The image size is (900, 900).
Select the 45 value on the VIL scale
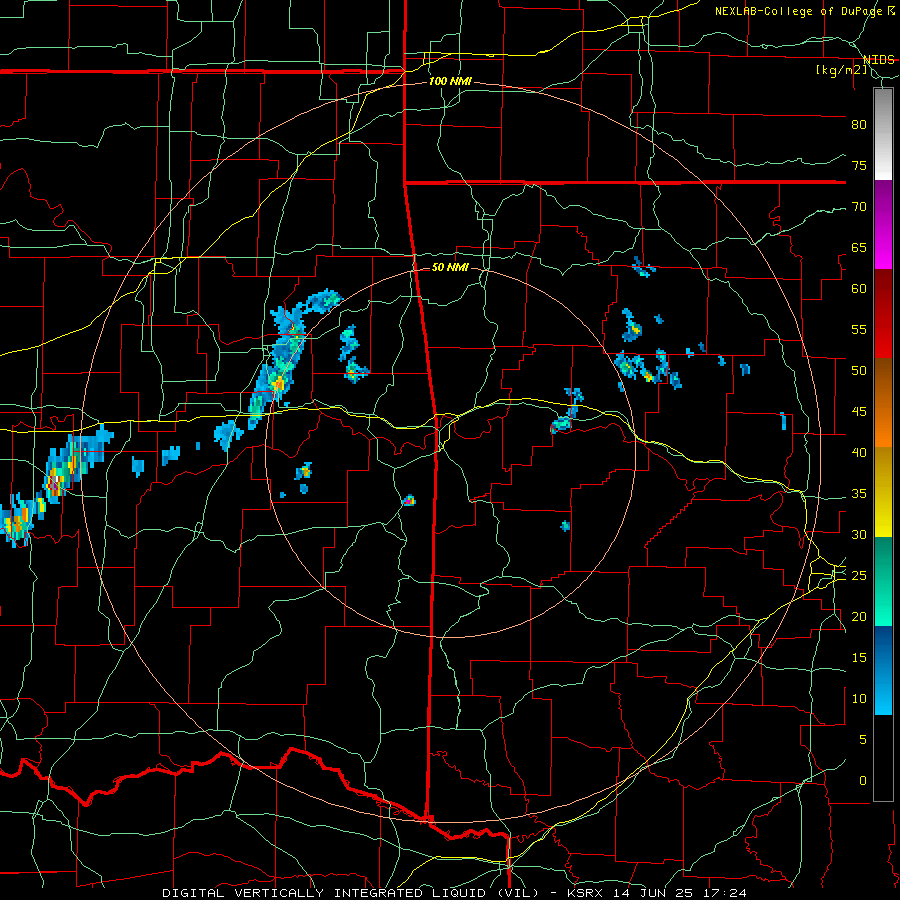point(859,412)
